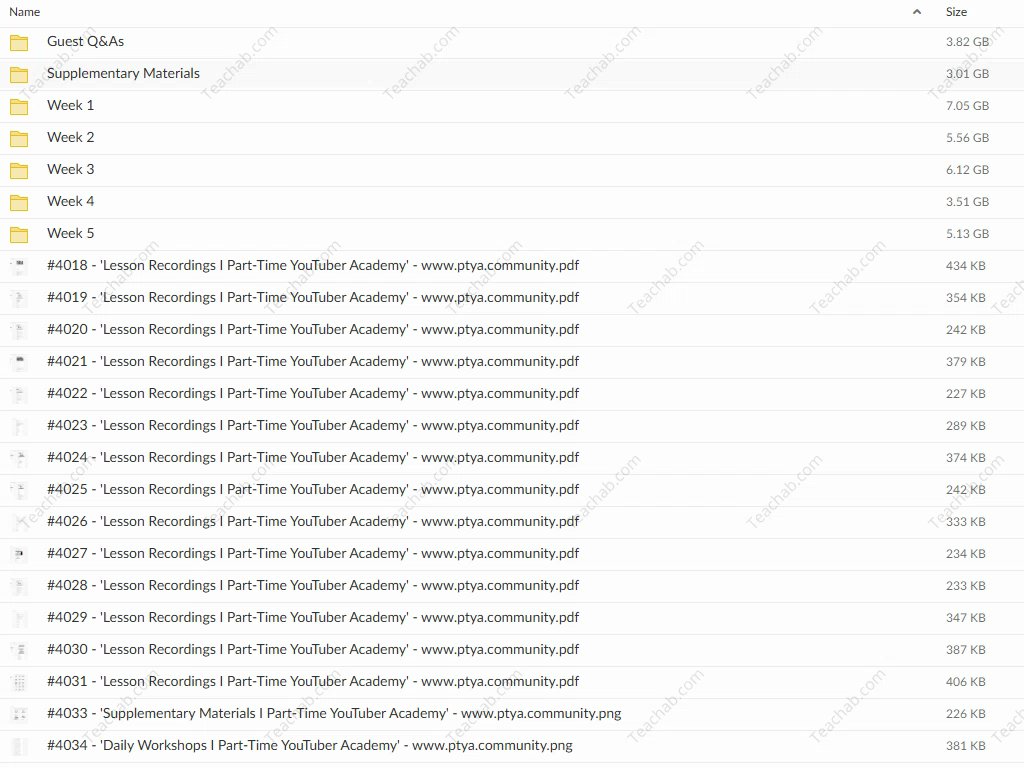Select the Week 5 folder name

[x=71, y=233]
